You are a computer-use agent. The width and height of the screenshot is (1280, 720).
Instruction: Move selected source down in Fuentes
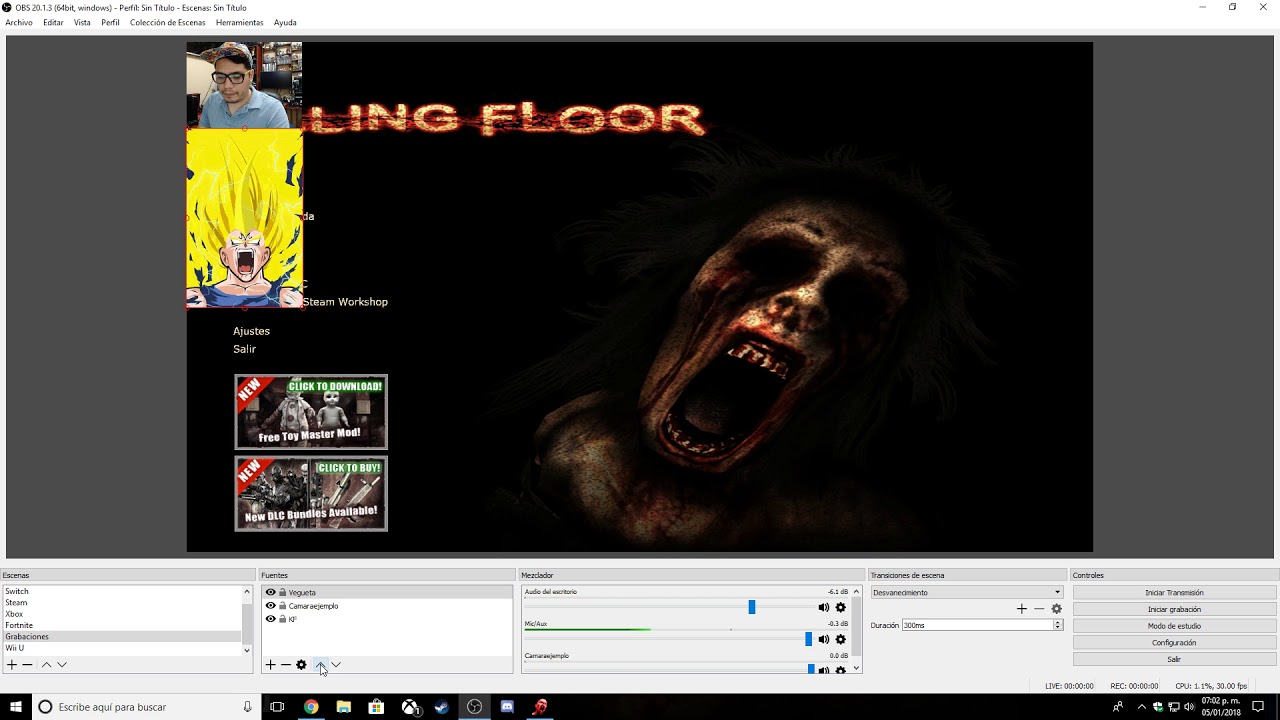[x=336, y=665]
